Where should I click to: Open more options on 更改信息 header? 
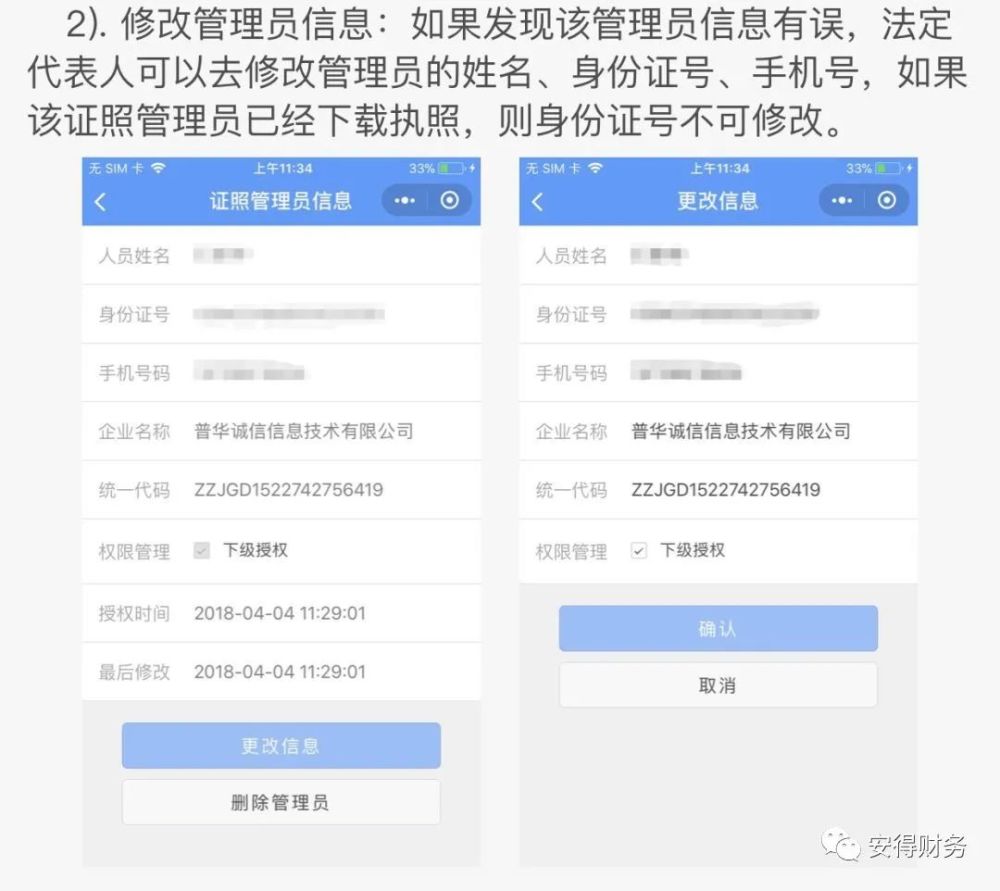841,201
